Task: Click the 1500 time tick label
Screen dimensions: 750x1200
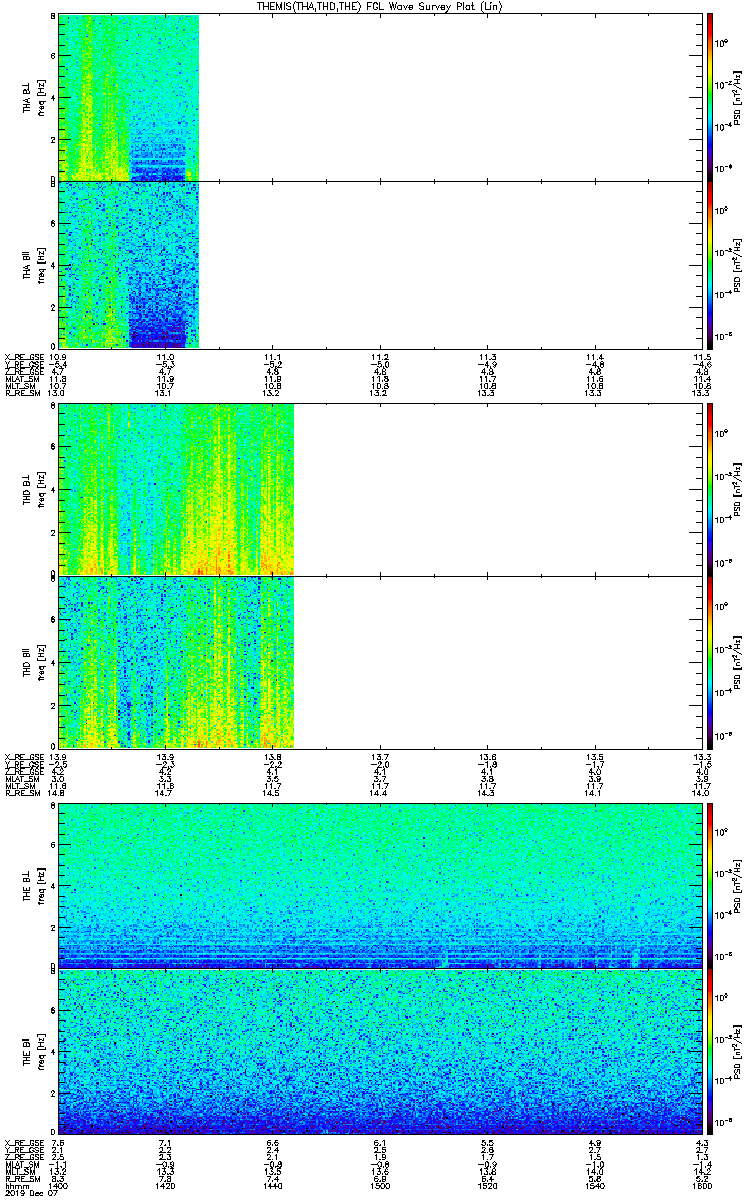Action: tap(380, 1186)
